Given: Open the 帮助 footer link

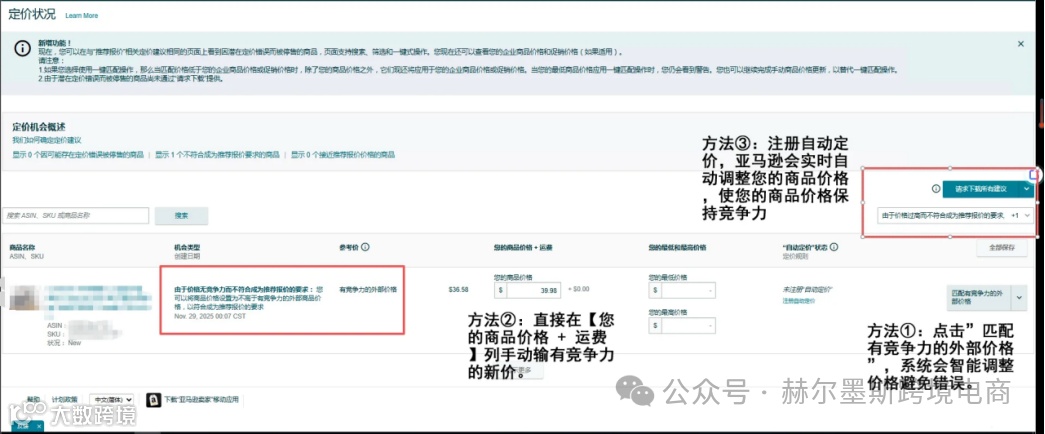Looking at the screenshot, I should [x=34, y=399].
